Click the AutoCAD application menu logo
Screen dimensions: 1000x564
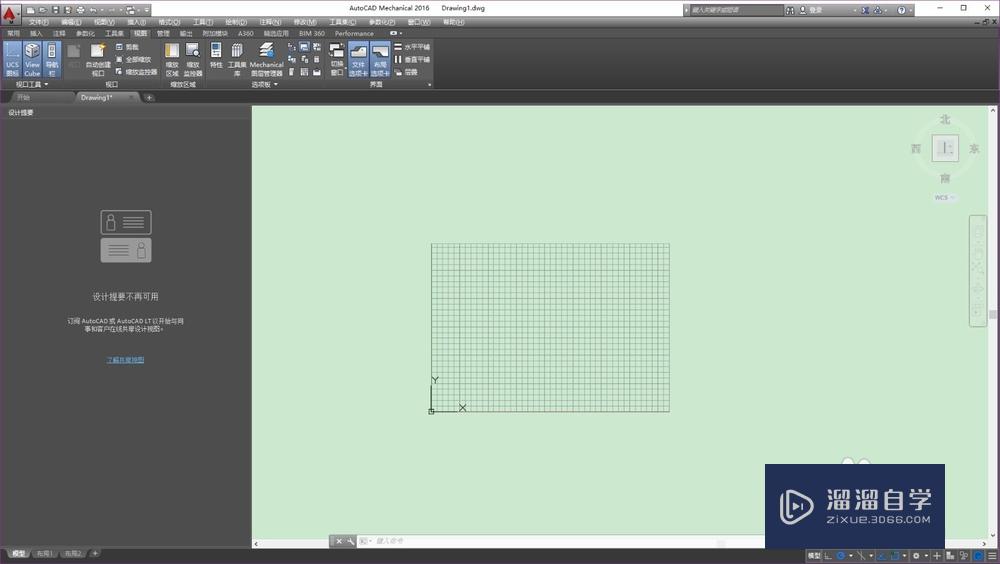click(x=10, y=16)
